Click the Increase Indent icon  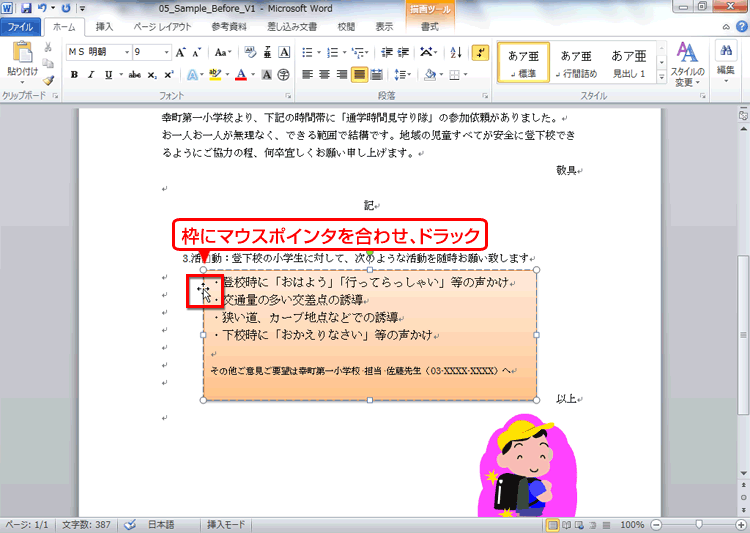tap(403, 52)
